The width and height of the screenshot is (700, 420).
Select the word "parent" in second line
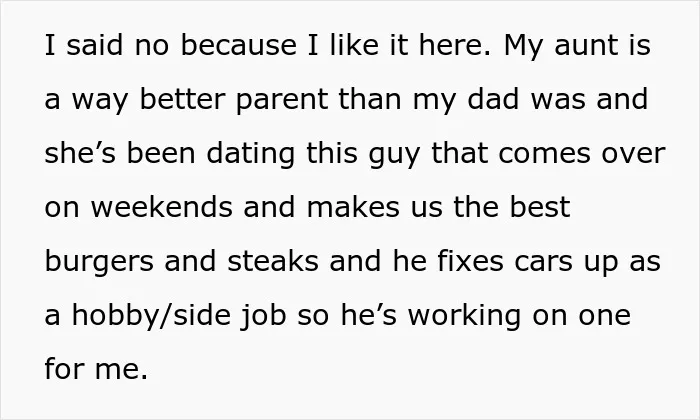click(282, 100)
